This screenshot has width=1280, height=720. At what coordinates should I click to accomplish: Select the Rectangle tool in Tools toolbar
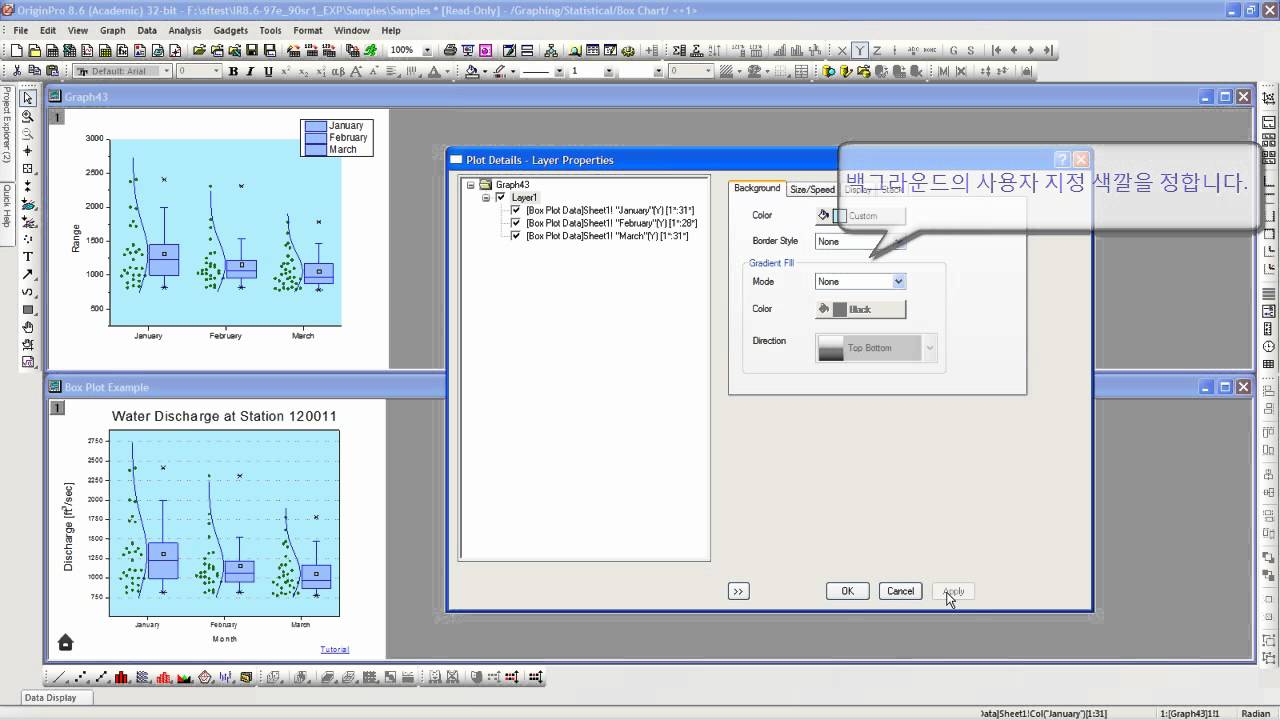click(28, 309)
